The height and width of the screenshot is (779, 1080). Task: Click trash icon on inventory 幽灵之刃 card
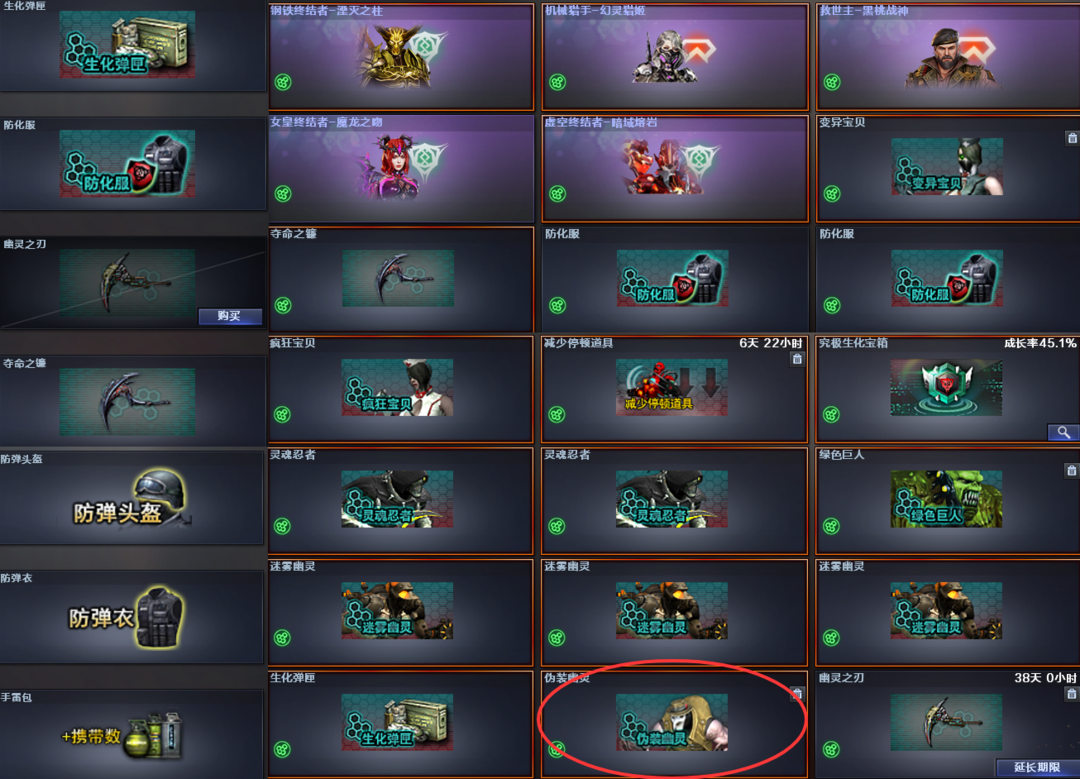(1072, 694)
